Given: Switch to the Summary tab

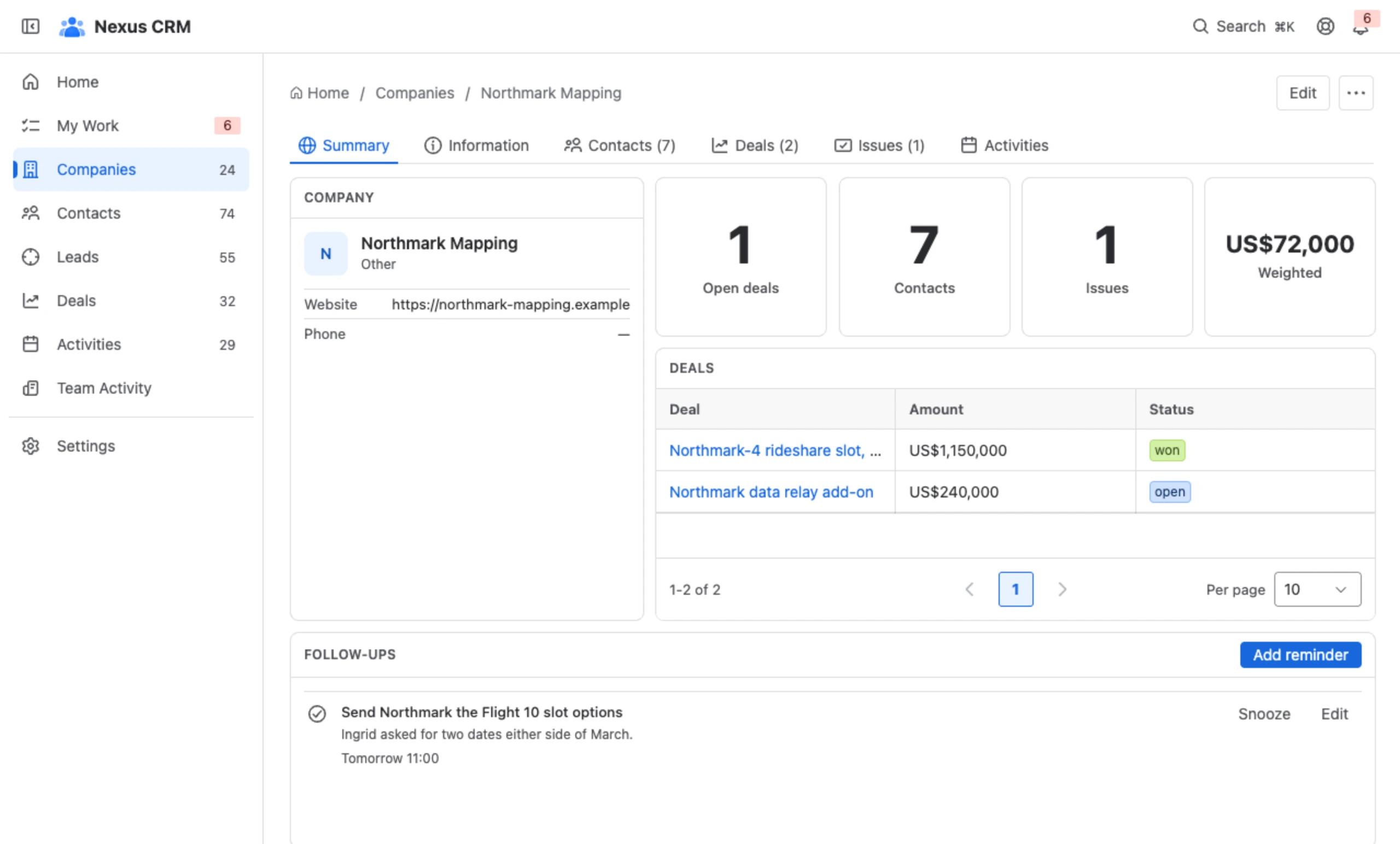Looking at the screenshot, I should [x=344, y=145].
